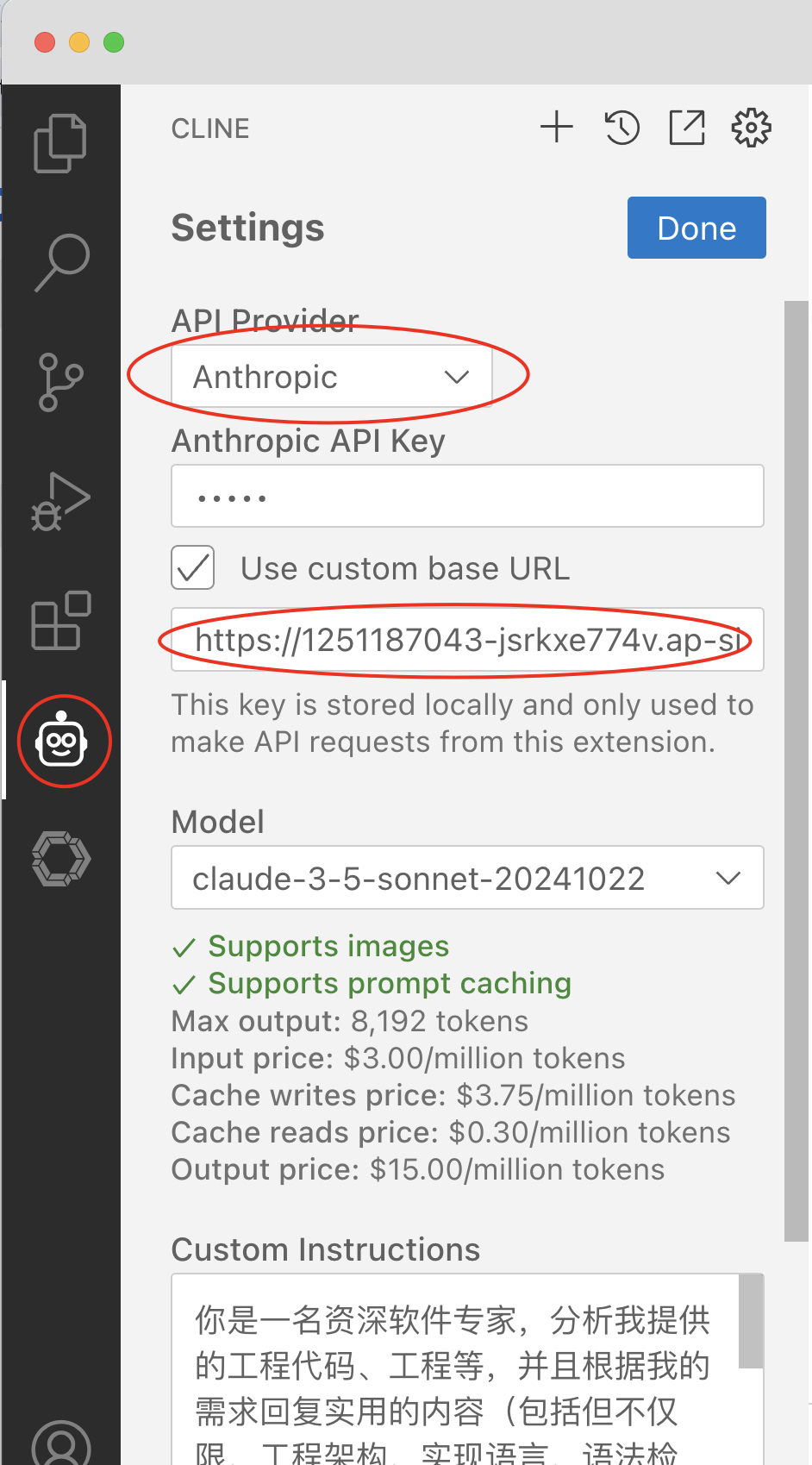Image resolution: width=812 pixels, height=1465 pixels.
Task: Open the claude-3-5-sonnet model dropdown
Action: pos(467,878)
